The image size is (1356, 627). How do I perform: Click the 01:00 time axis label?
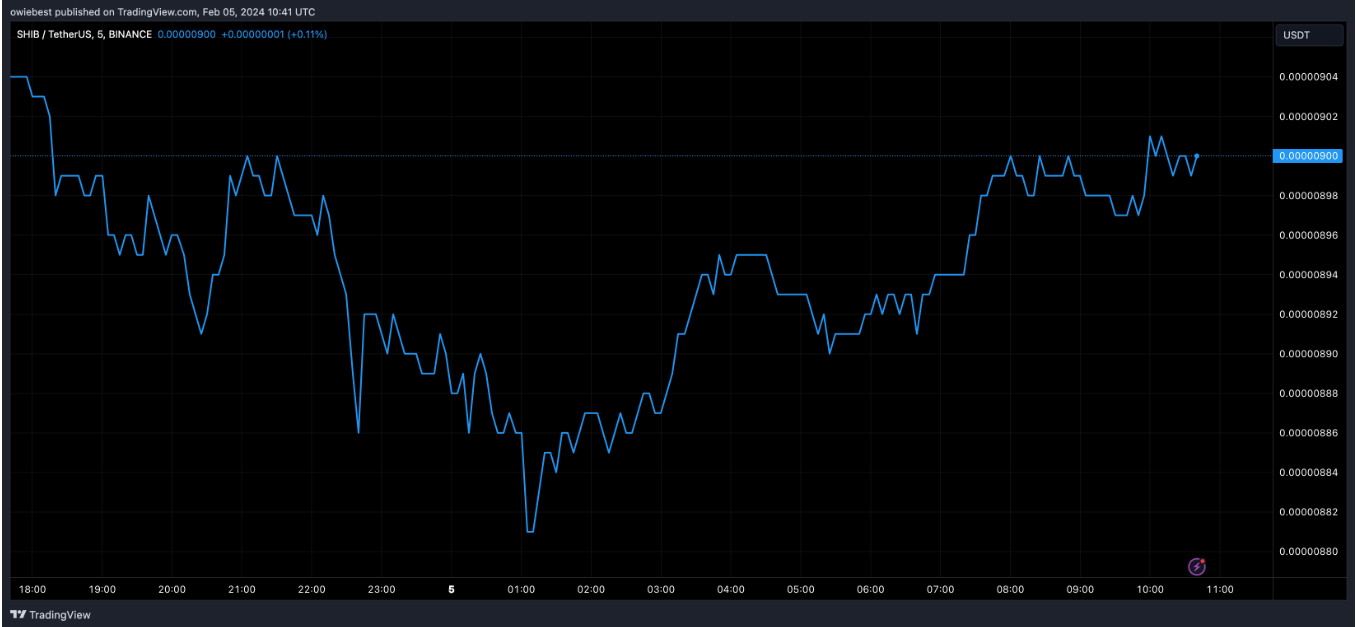pyautogui.click(x=521, y=589)
